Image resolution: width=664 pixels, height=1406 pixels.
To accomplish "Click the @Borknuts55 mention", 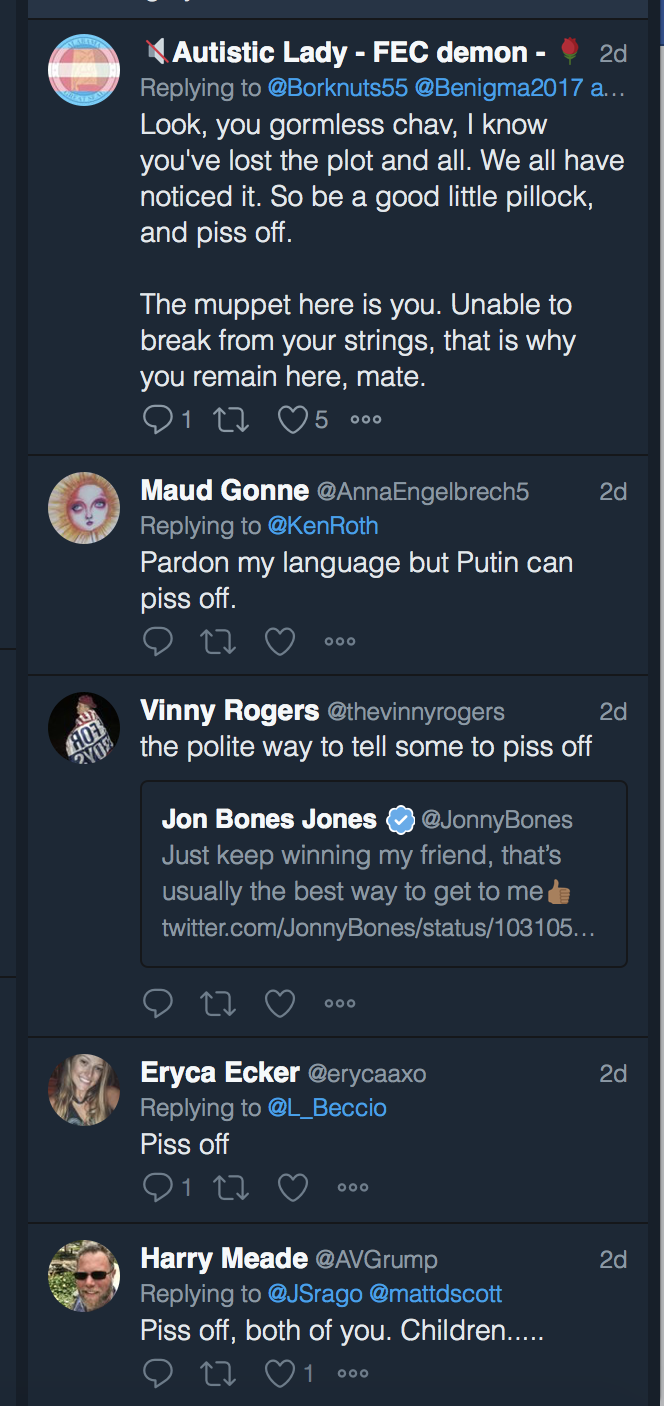I will pyautogui.click(x=337, y=87).
